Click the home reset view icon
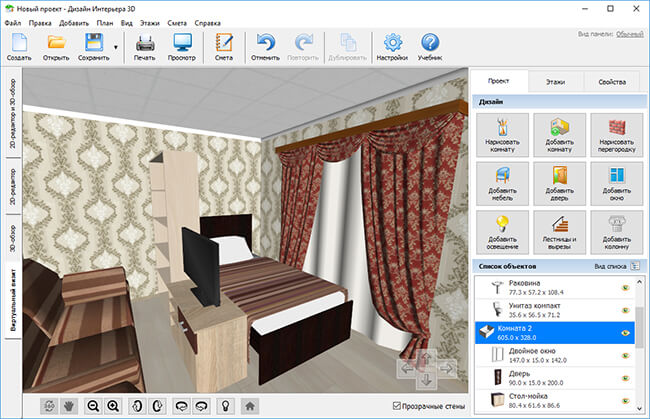This screenshot has height=419, width=650. tap(250, 406)
